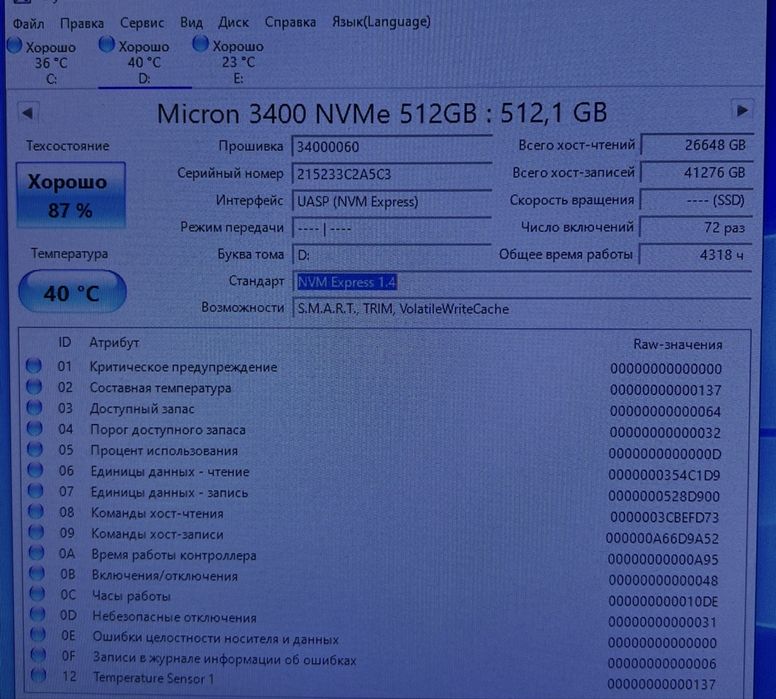This screenshot has width=776, height=699.
Task: Click the Micron 3400 NVMe 512GB title
Action: 382,113
